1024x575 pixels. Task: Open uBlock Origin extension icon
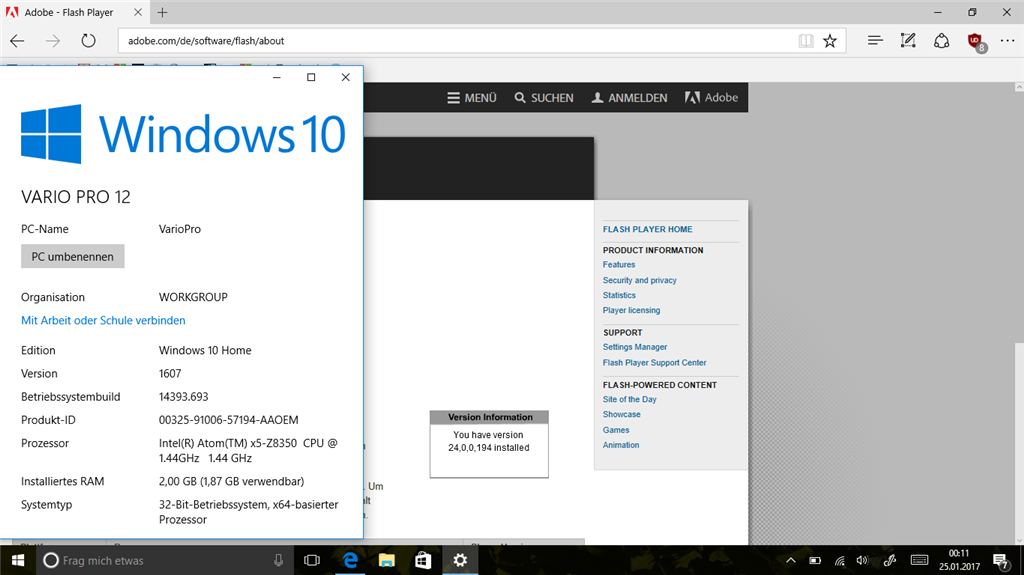[976, 42]
